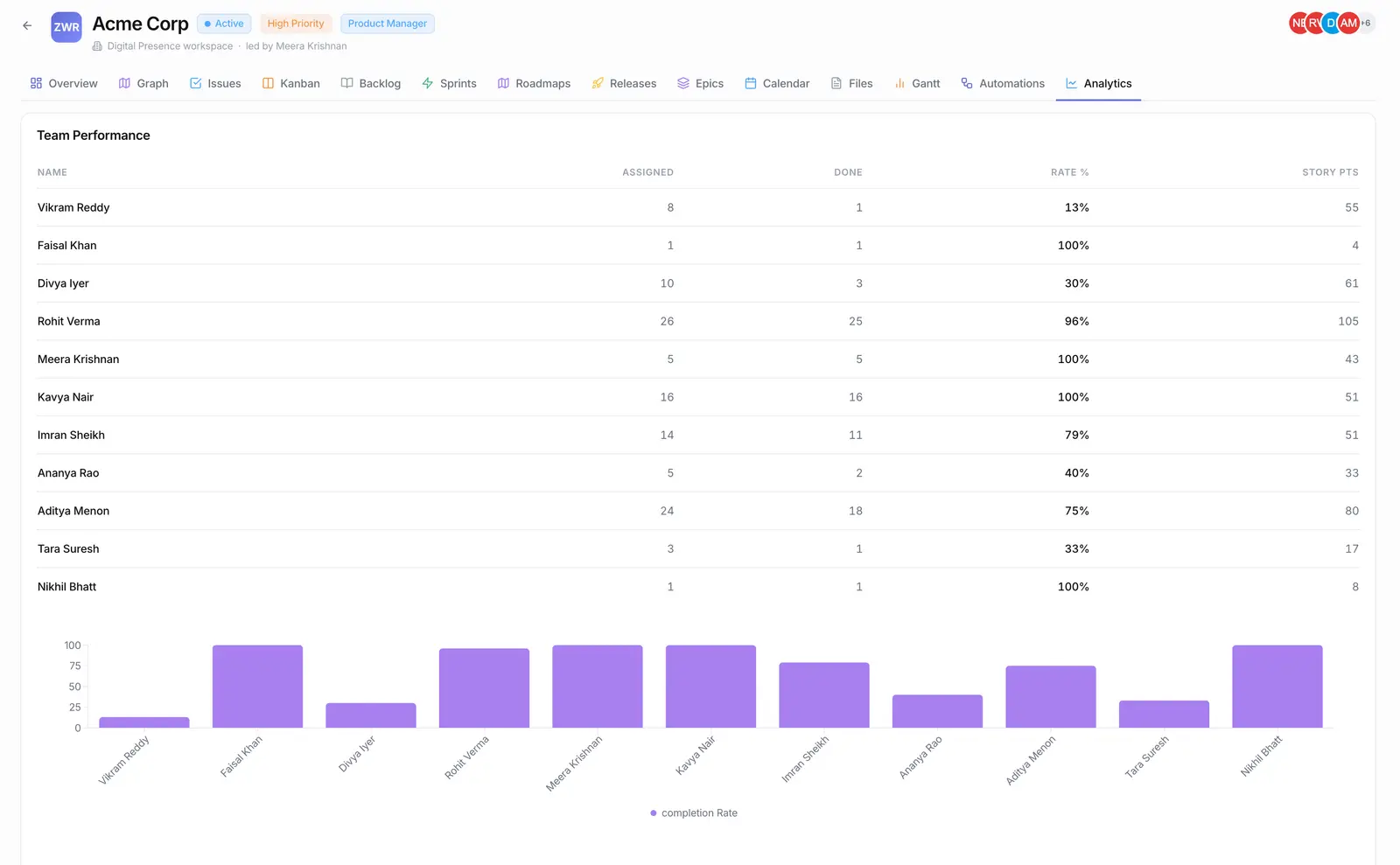Sort by the ASSIGNED column header
Image resolution: width=1400 pixels, height=865 pixels.
[x=647, y=172]
